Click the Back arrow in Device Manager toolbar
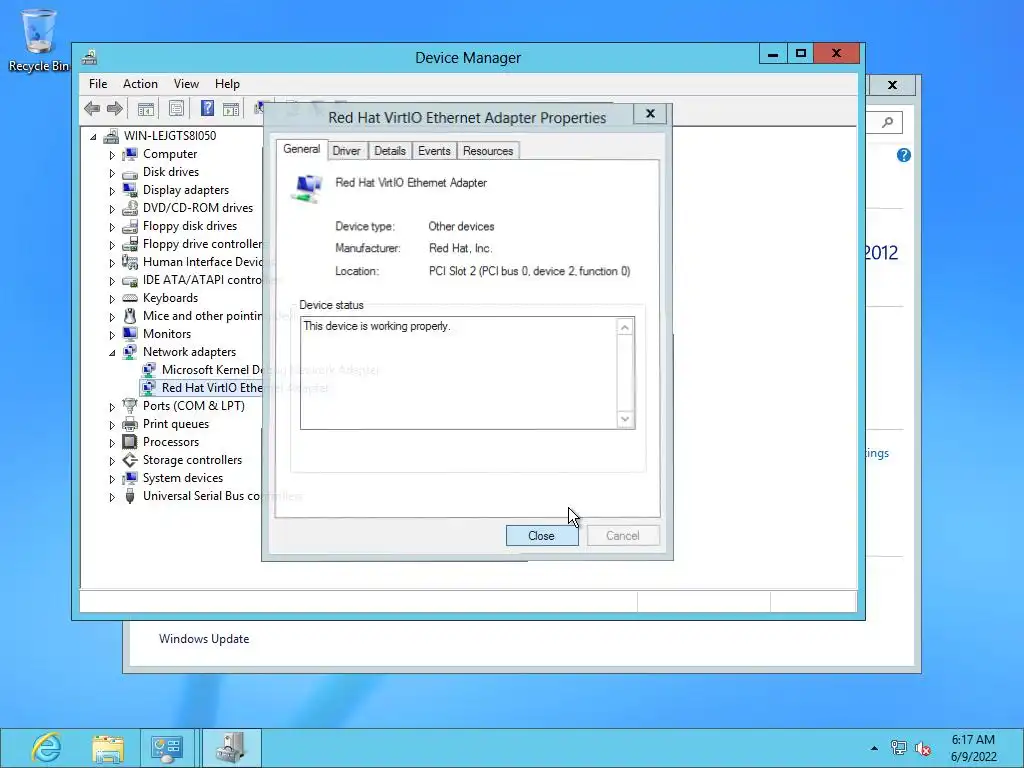Screen dimensions: 1024x768 (x=92, y=108)
